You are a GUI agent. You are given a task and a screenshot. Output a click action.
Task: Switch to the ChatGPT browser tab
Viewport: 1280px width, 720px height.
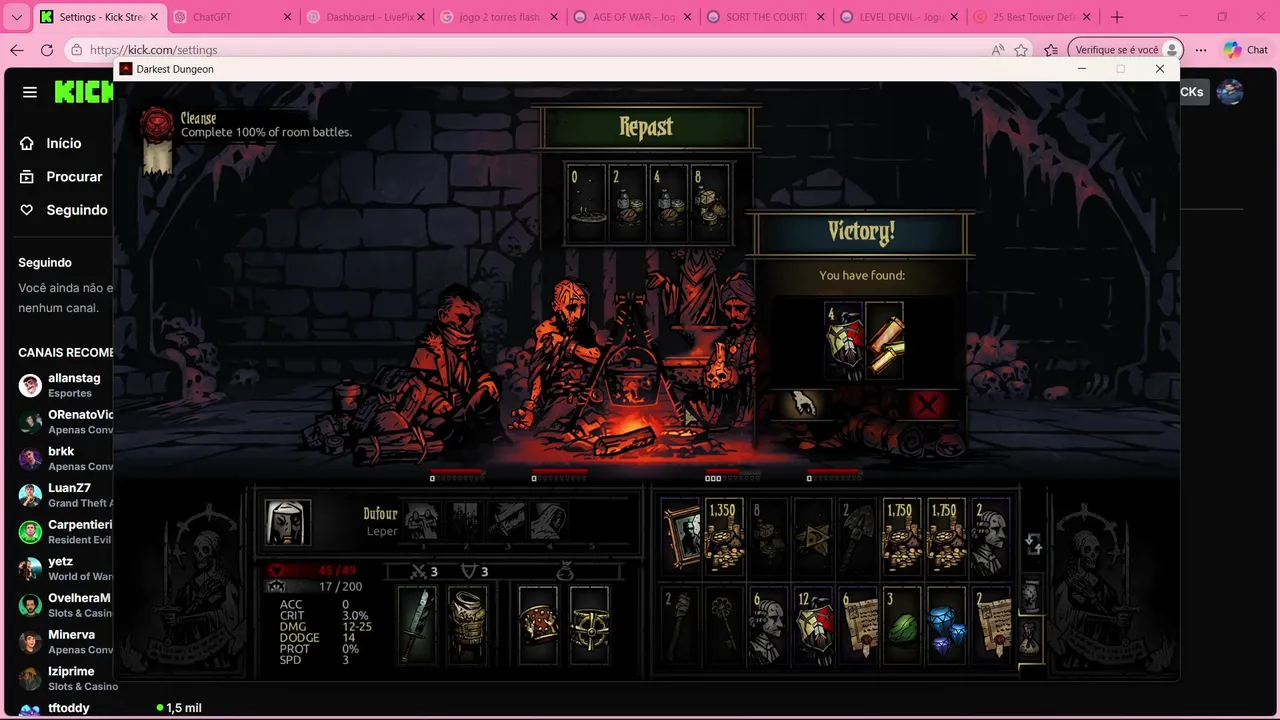234,17
